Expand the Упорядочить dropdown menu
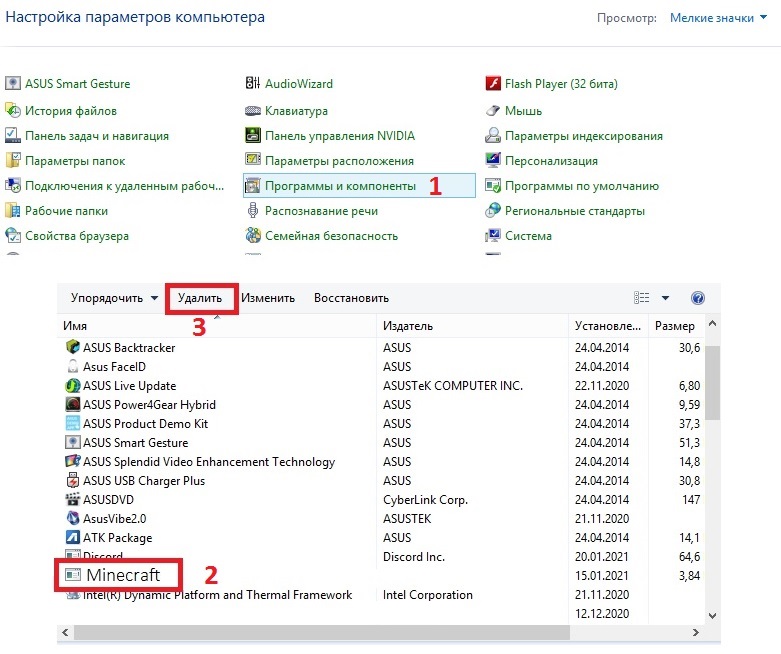The image size is (781, 654). pos(114,298)
